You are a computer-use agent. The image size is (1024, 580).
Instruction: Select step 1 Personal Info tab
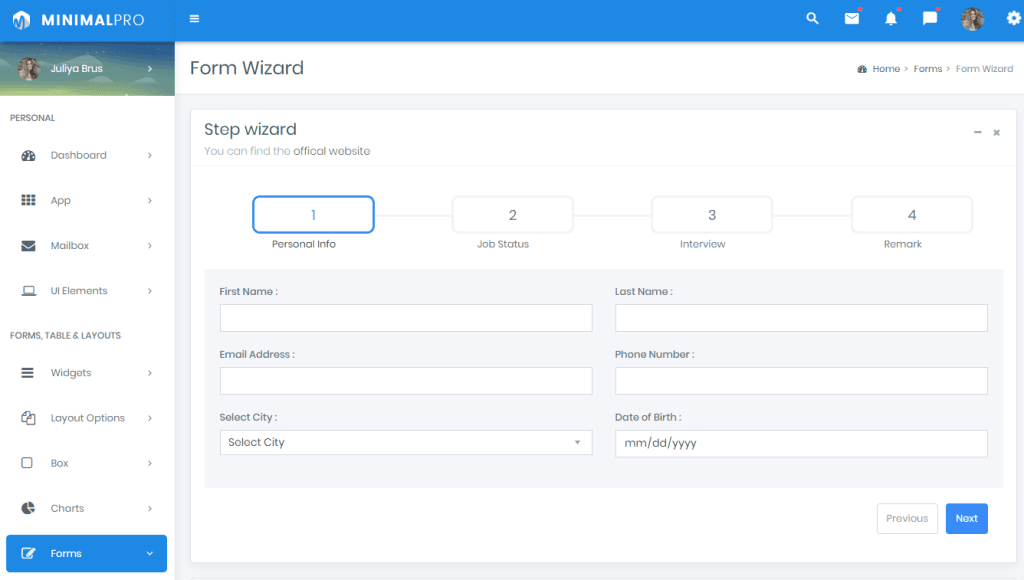313,214
